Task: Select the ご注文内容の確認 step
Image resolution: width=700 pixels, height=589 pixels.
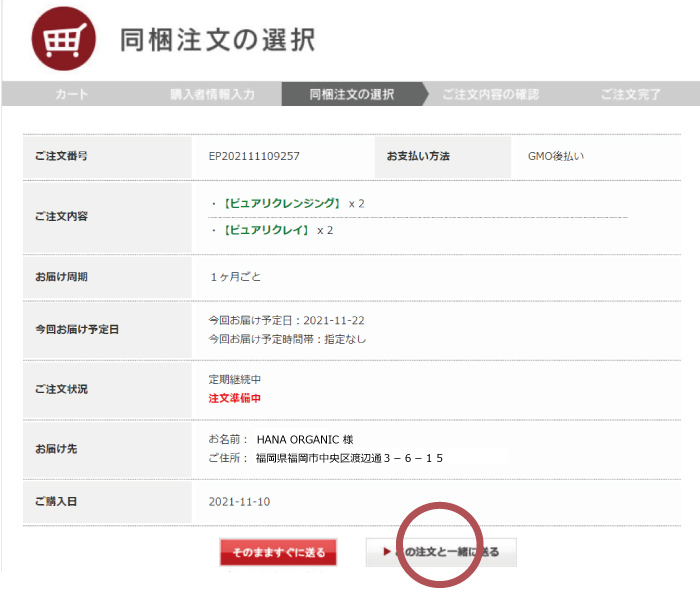Action: pos(490,94)
